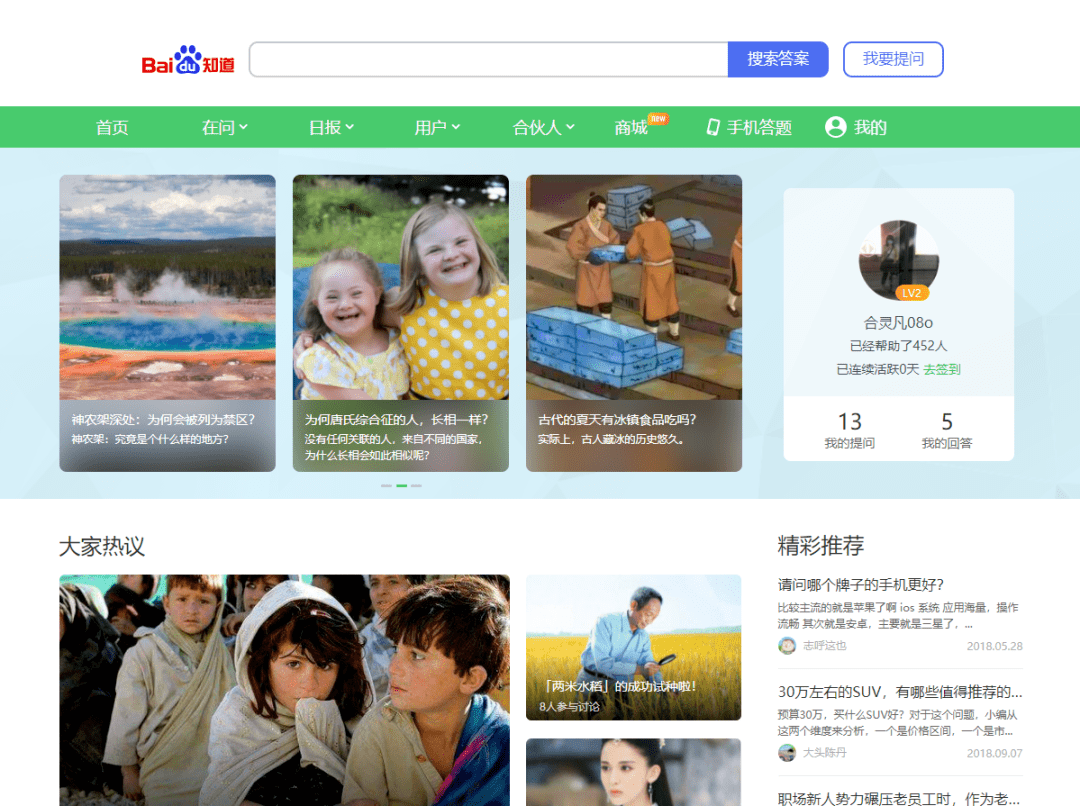The image size is (1080, 806).
Task: Click the 大头陈丹 author avatar icon
Action: [x=787, y=752]
